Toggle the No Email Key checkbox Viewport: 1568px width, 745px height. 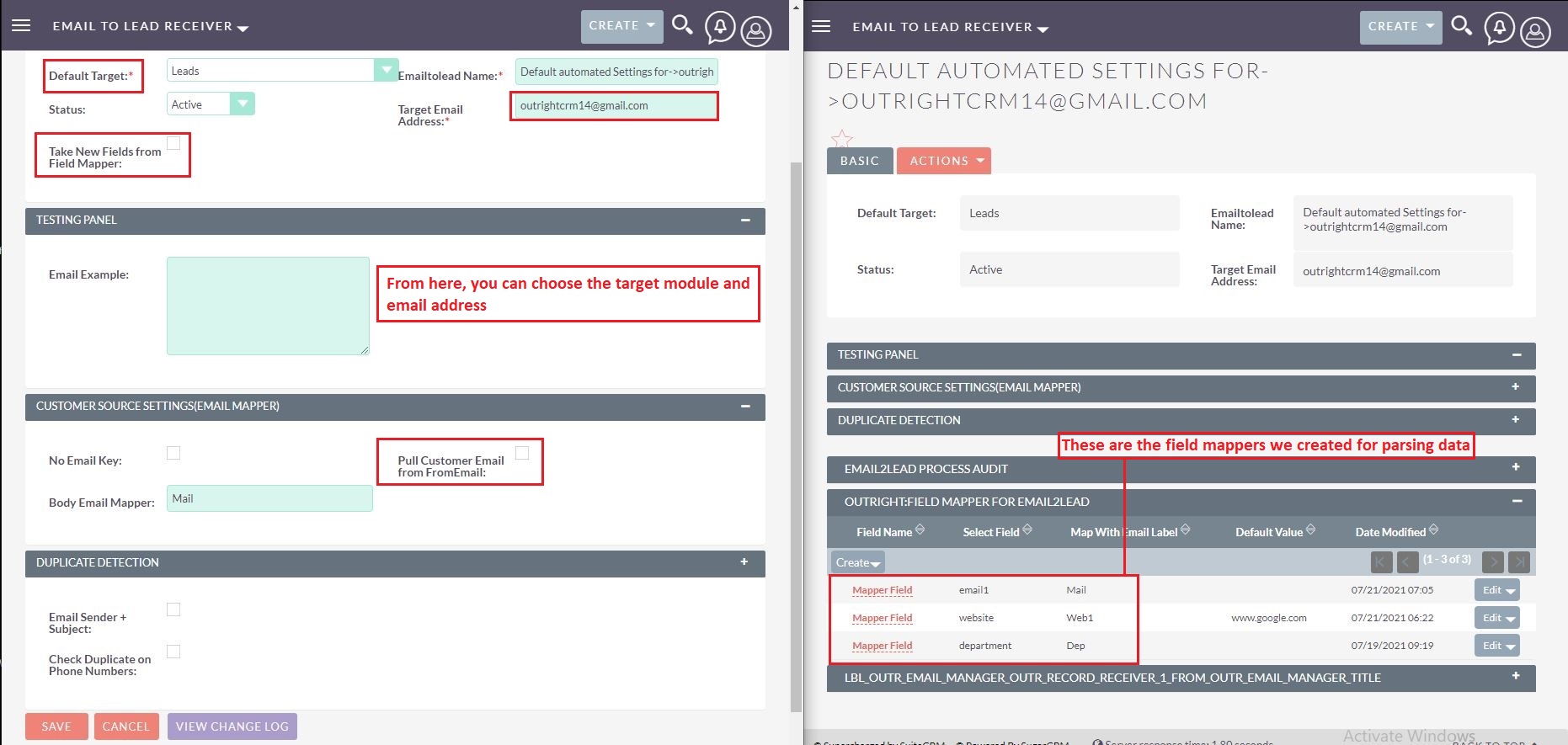click(173, 453)
